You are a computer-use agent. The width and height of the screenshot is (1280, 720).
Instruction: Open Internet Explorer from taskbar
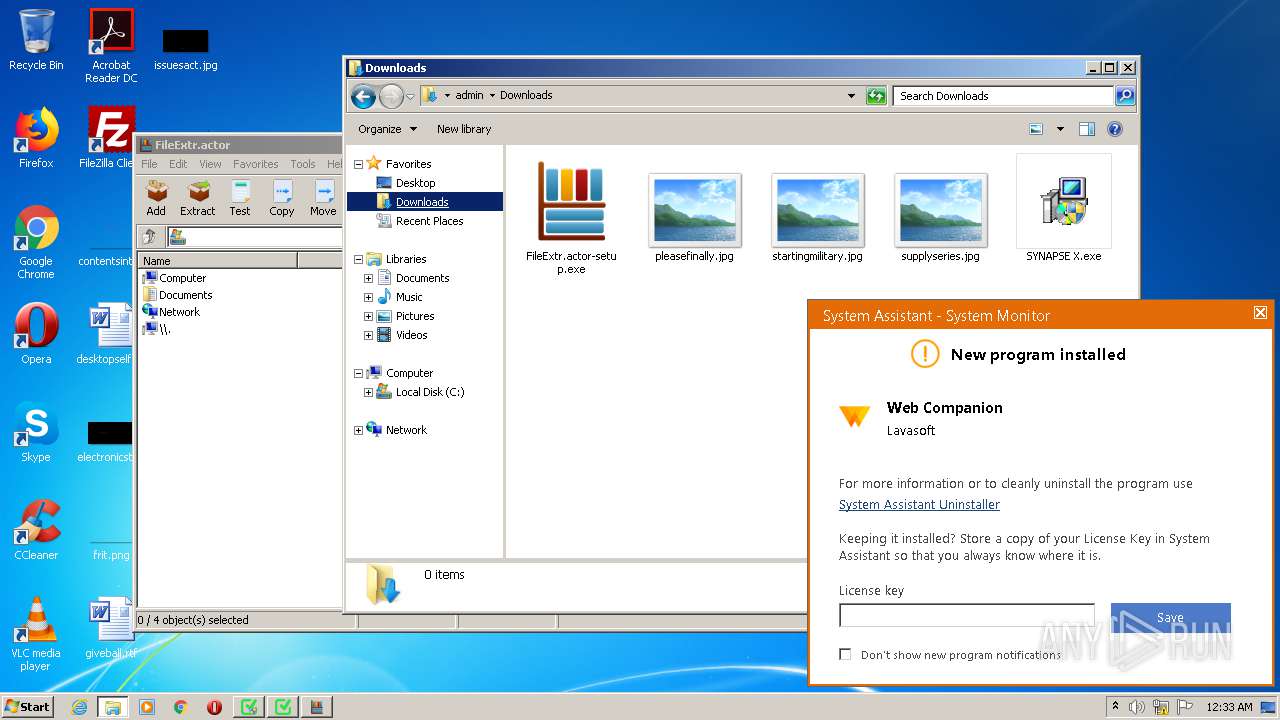click(x=79, y=707)
